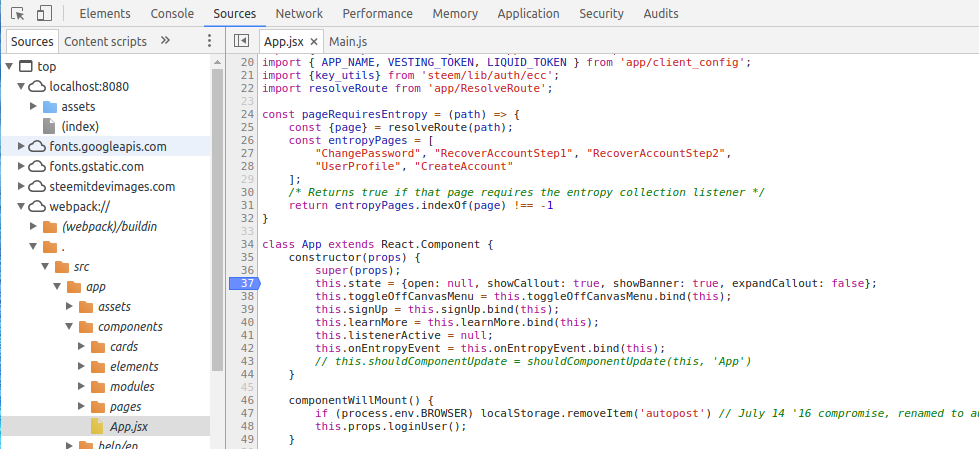The image size is (979, 449).
Task: Collapse the components folder
Action: [x=69, y=326]
